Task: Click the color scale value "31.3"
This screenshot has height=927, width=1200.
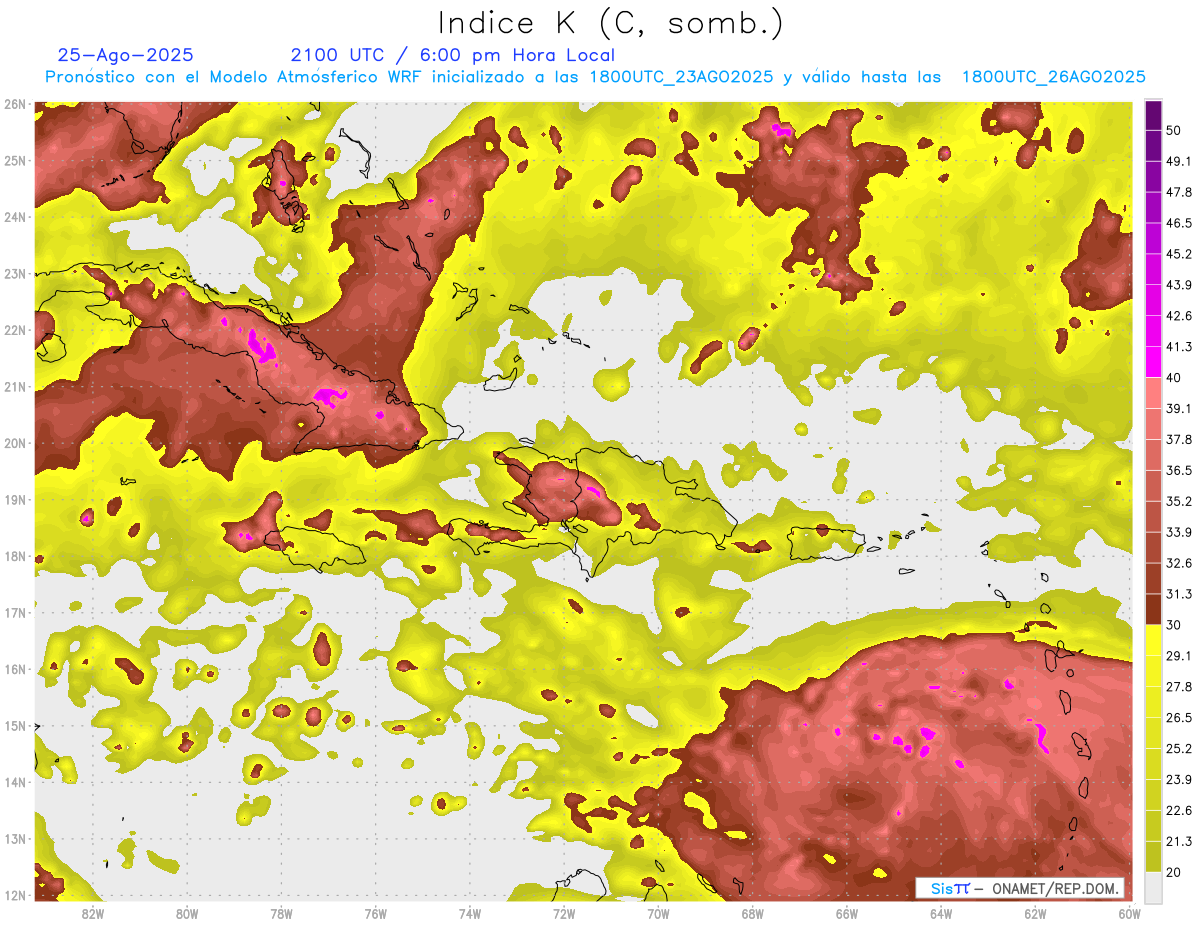Action: pyautogui.click(x=1179, y=594)
